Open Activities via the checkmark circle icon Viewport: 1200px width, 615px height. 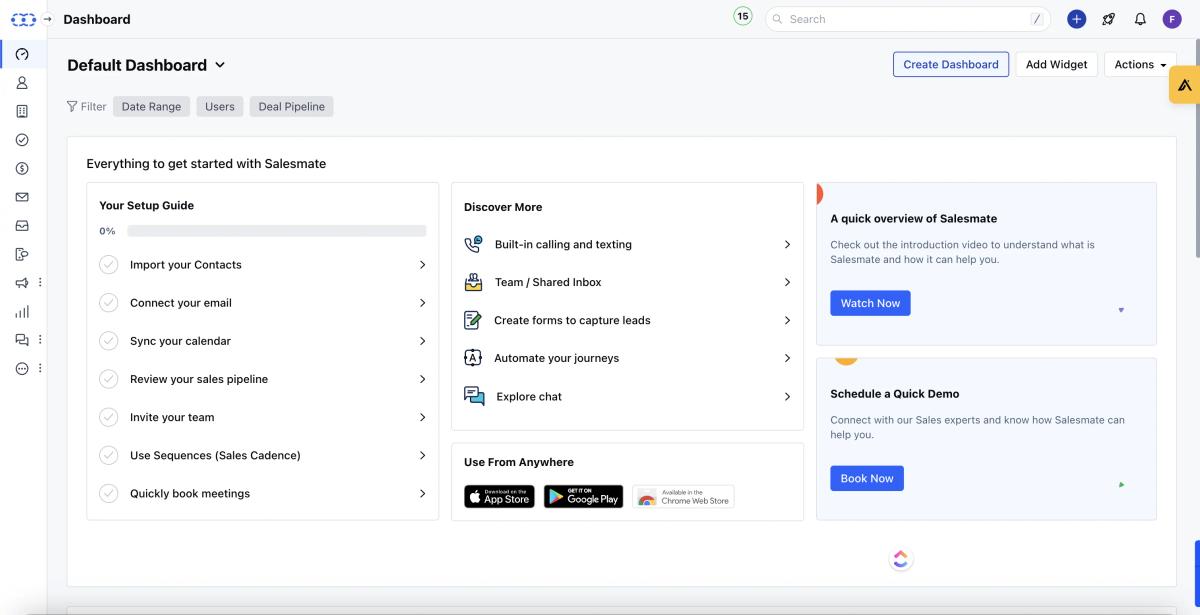(22, 140)
